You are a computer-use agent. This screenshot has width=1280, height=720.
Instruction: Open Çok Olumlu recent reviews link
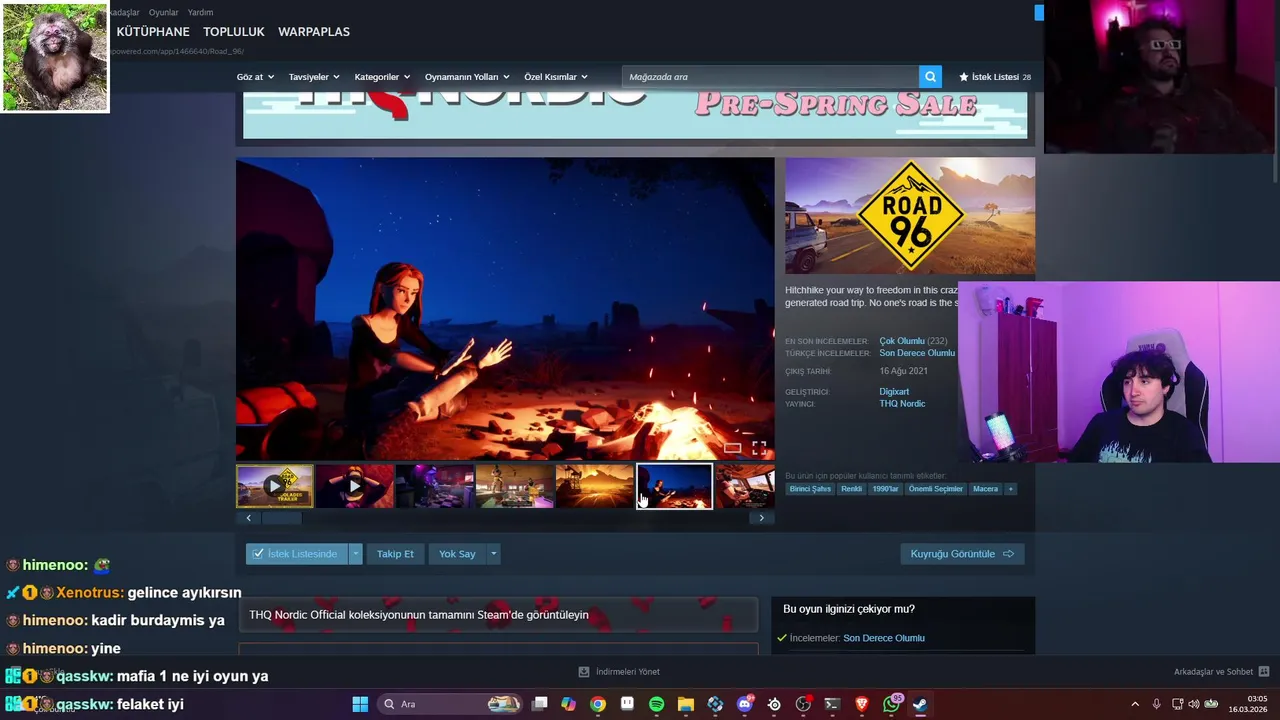coord(902,341)
